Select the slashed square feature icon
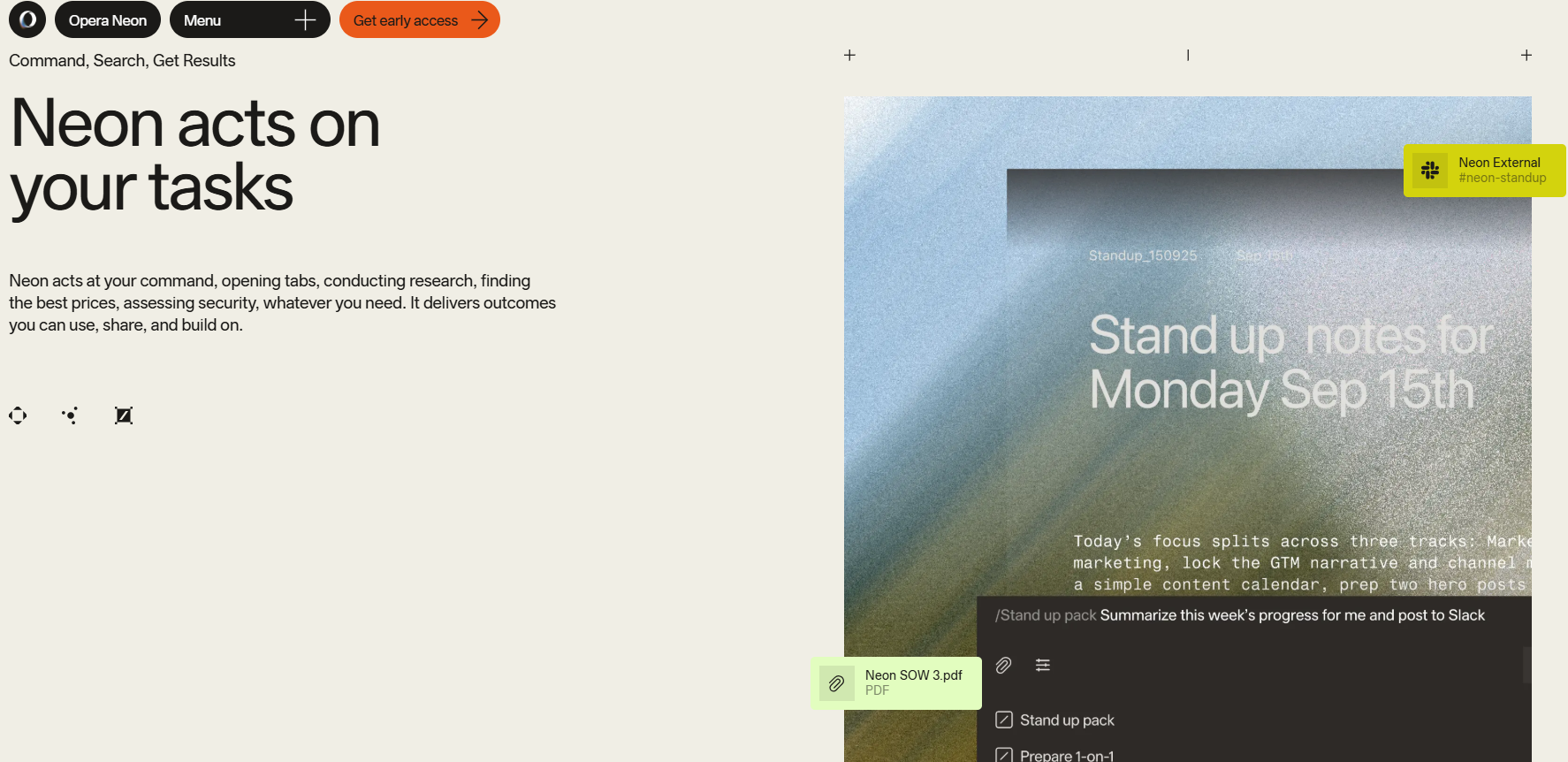This screenshot has height=762, width=1568. [x=124, y=415]
